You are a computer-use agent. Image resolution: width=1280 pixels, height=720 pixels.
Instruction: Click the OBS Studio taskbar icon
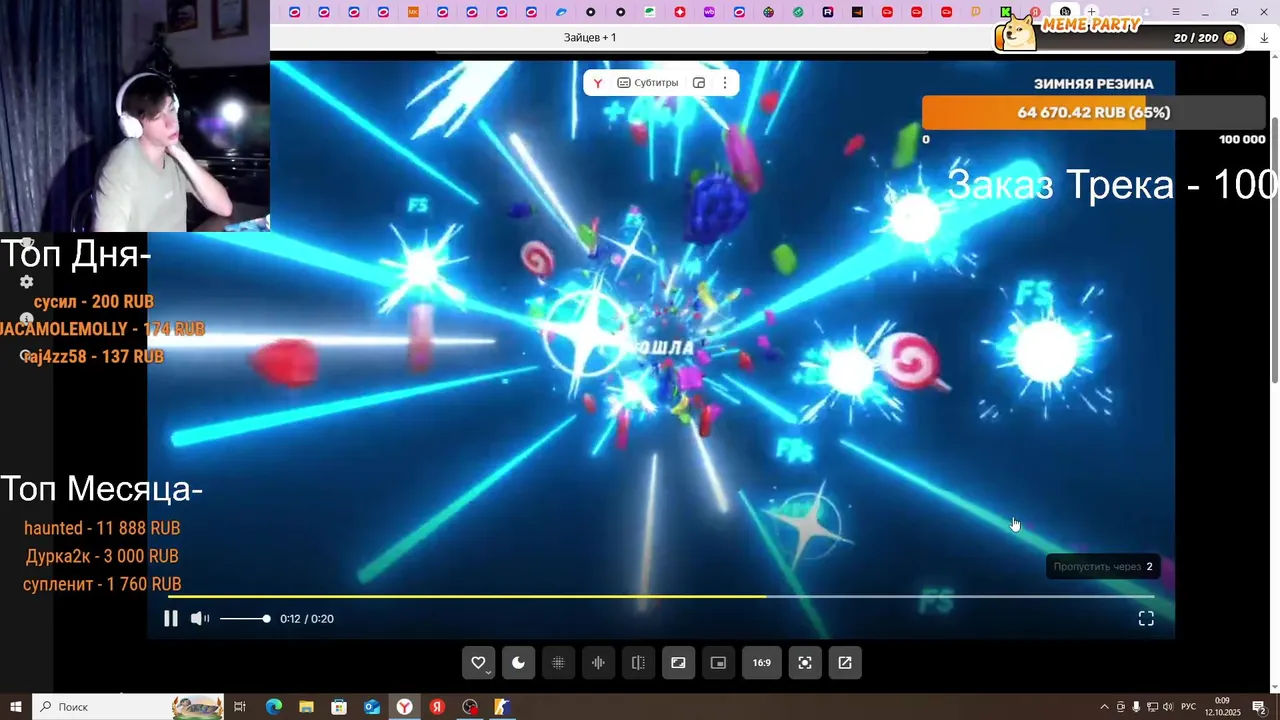click(470, 707)
